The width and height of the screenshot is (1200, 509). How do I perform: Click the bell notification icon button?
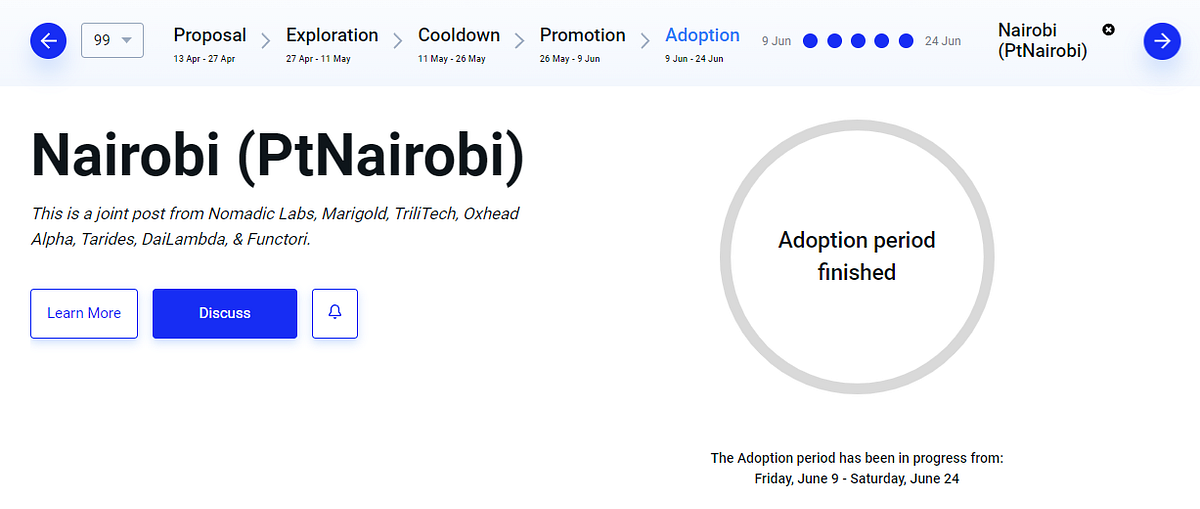pos(335,313)
